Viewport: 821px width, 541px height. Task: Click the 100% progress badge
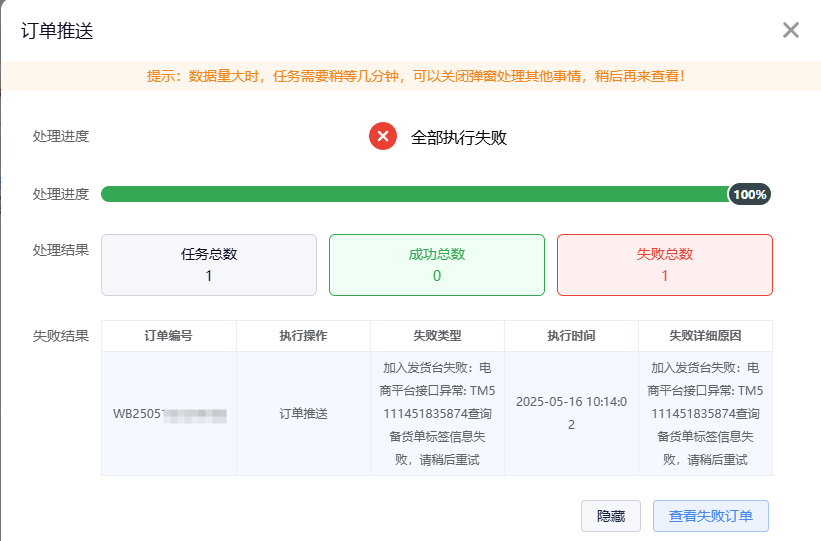coord(749,194)
